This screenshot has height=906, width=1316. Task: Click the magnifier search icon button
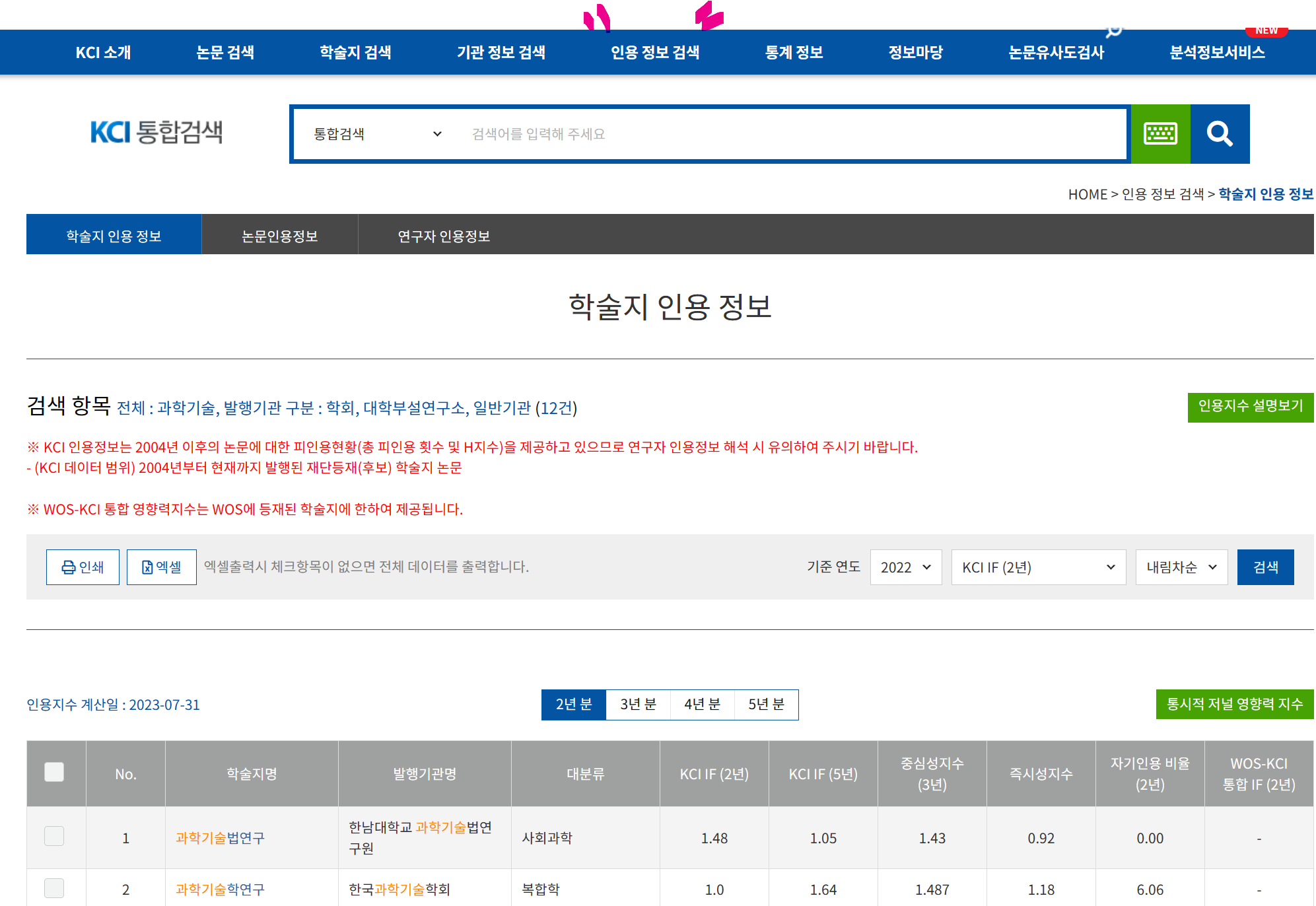[x=1220, y=134]
